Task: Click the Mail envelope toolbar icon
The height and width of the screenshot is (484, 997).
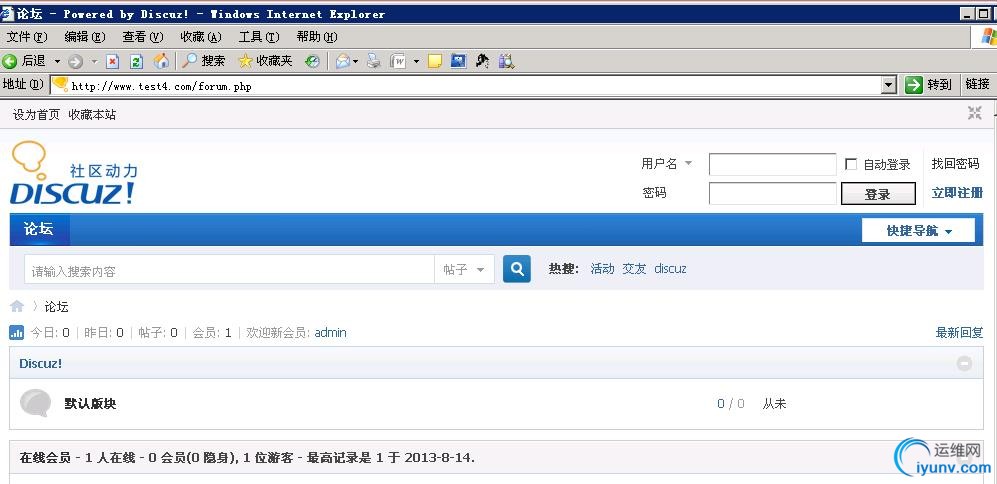Action: tap(343, 61)
